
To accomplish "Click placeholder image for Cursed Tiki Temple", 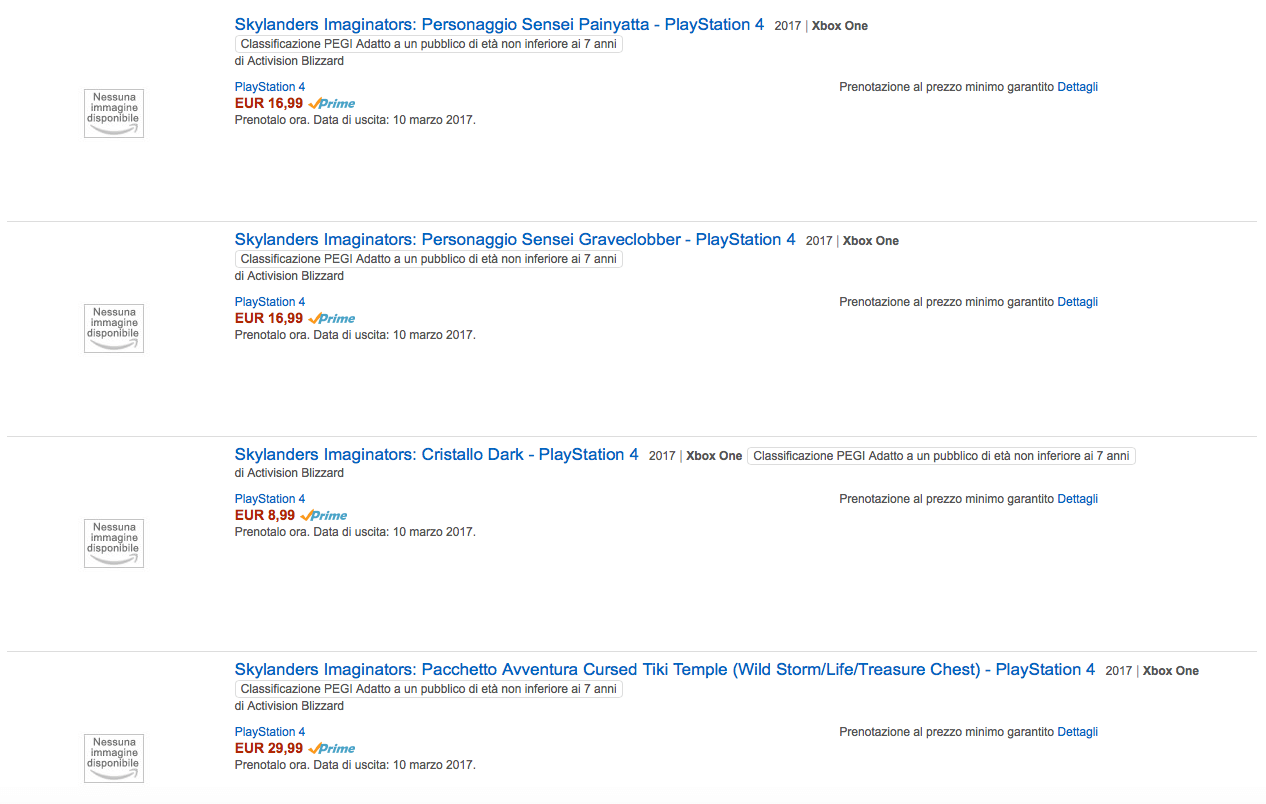I will tap(114, 758).
